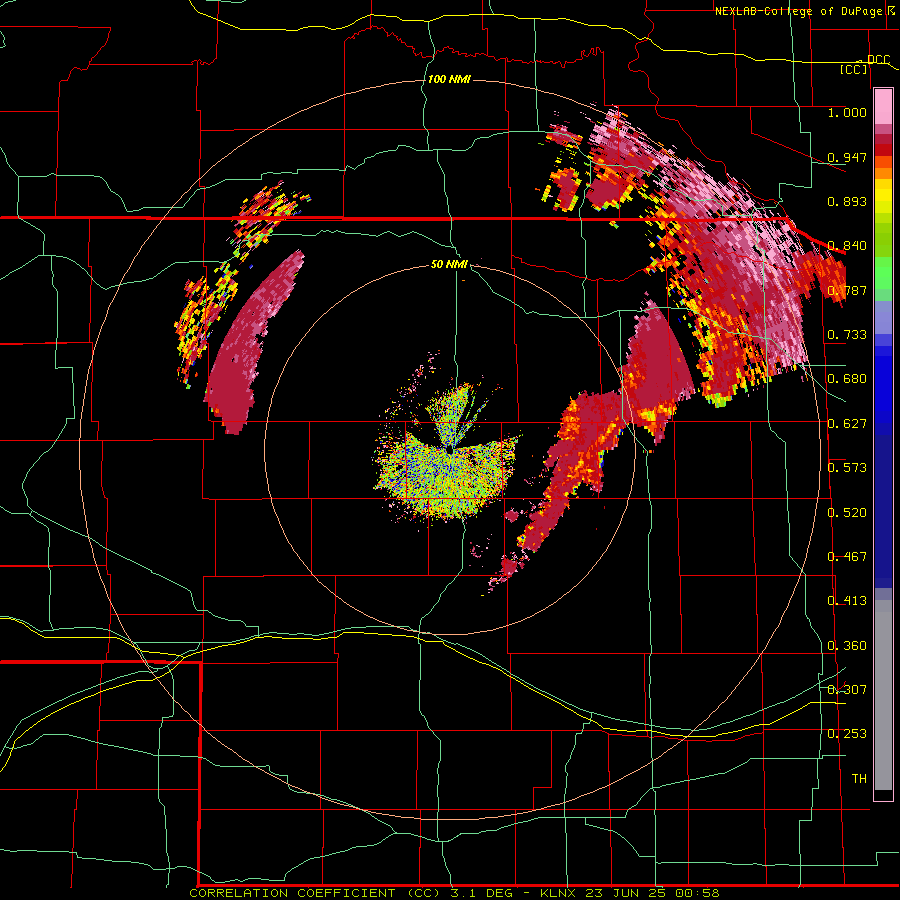Click the 0.360 scale value
The image size is (900, 900).
pyautogui.click(x=847, y=646)
